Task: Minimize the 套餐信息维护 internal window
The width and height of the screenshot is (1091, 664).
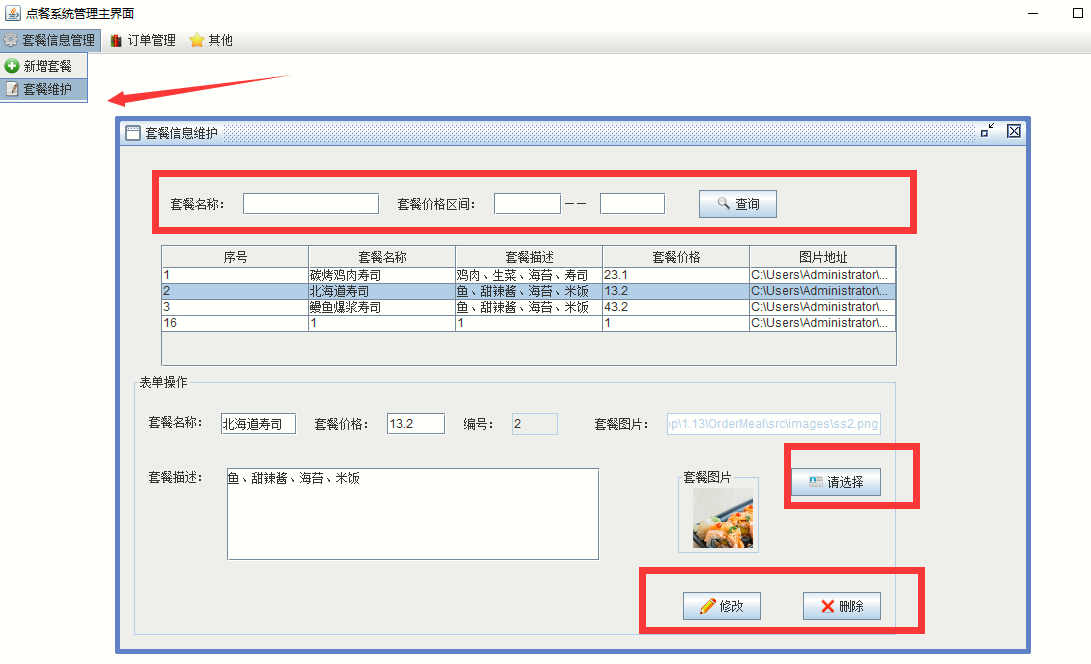Action: coord(987,131)
